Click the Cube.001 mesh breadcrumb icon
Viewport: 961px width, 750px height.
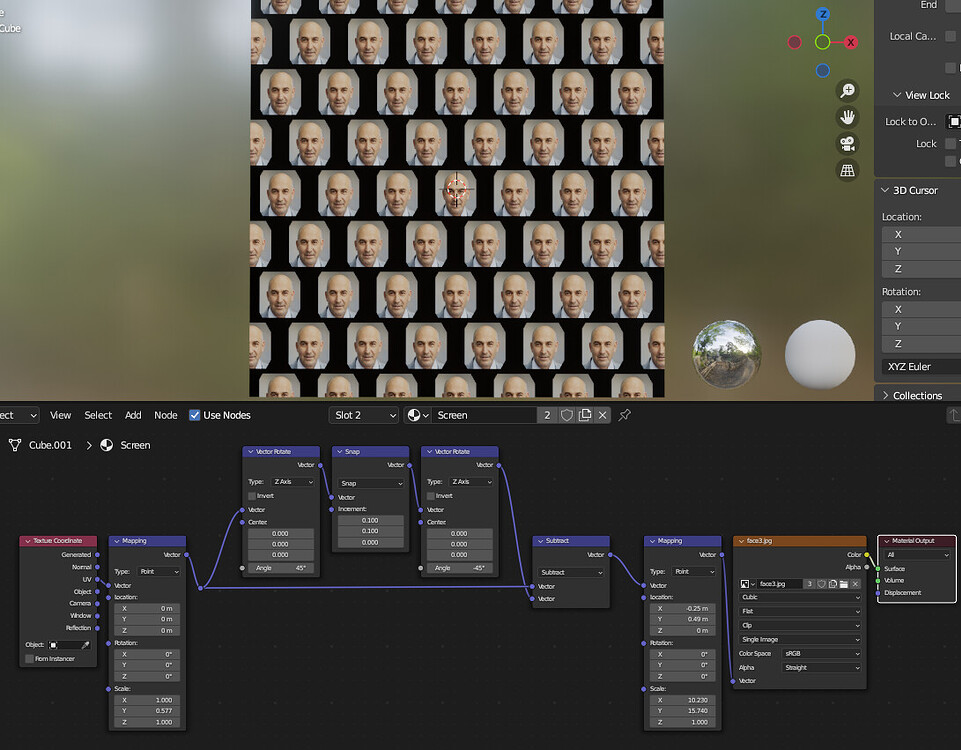click(x=15, y=445)
